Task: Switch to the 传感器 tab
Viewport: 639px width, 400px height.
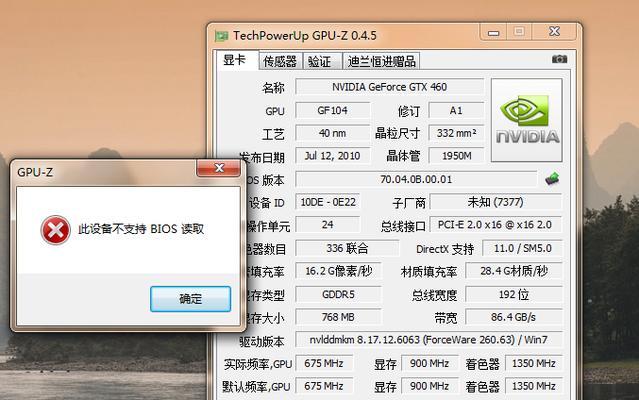Action: [280, 62]
